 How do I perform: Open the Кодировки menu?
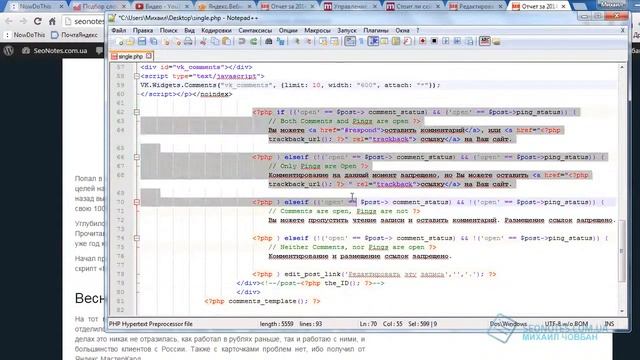[x=216, y=31]
